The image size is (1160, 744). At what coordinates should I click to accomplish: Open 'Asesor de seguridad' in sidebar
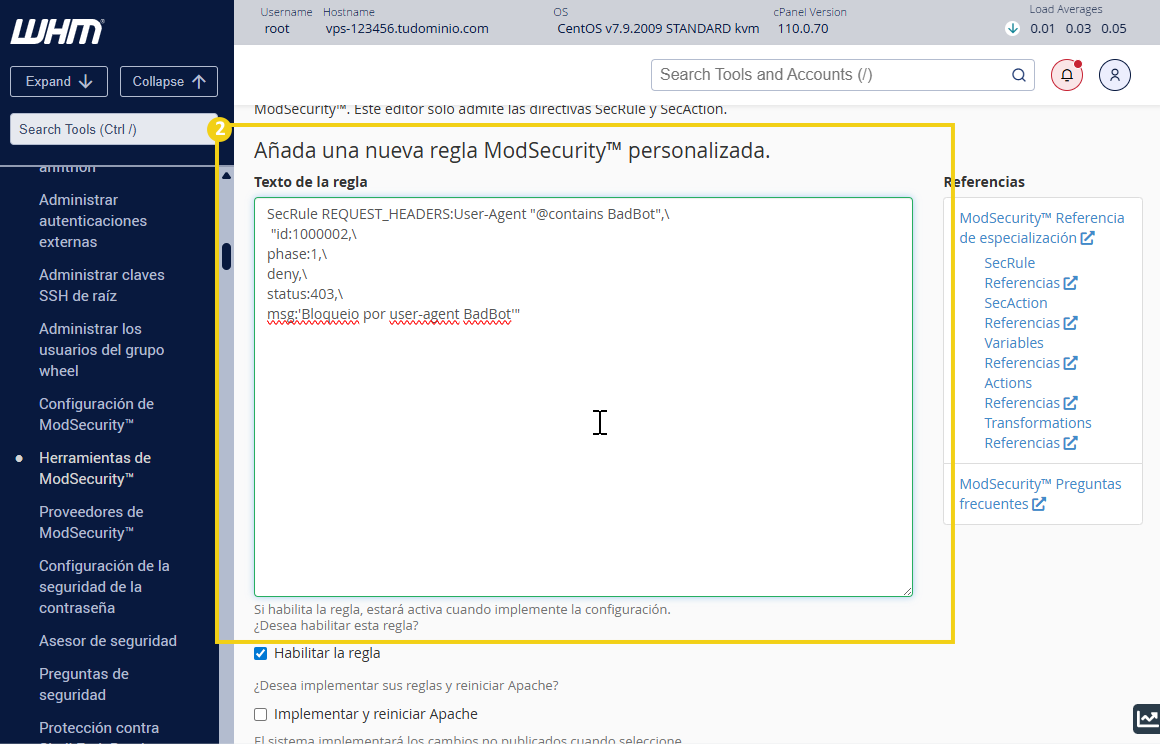pyautogui.click(x=108, y=641)
